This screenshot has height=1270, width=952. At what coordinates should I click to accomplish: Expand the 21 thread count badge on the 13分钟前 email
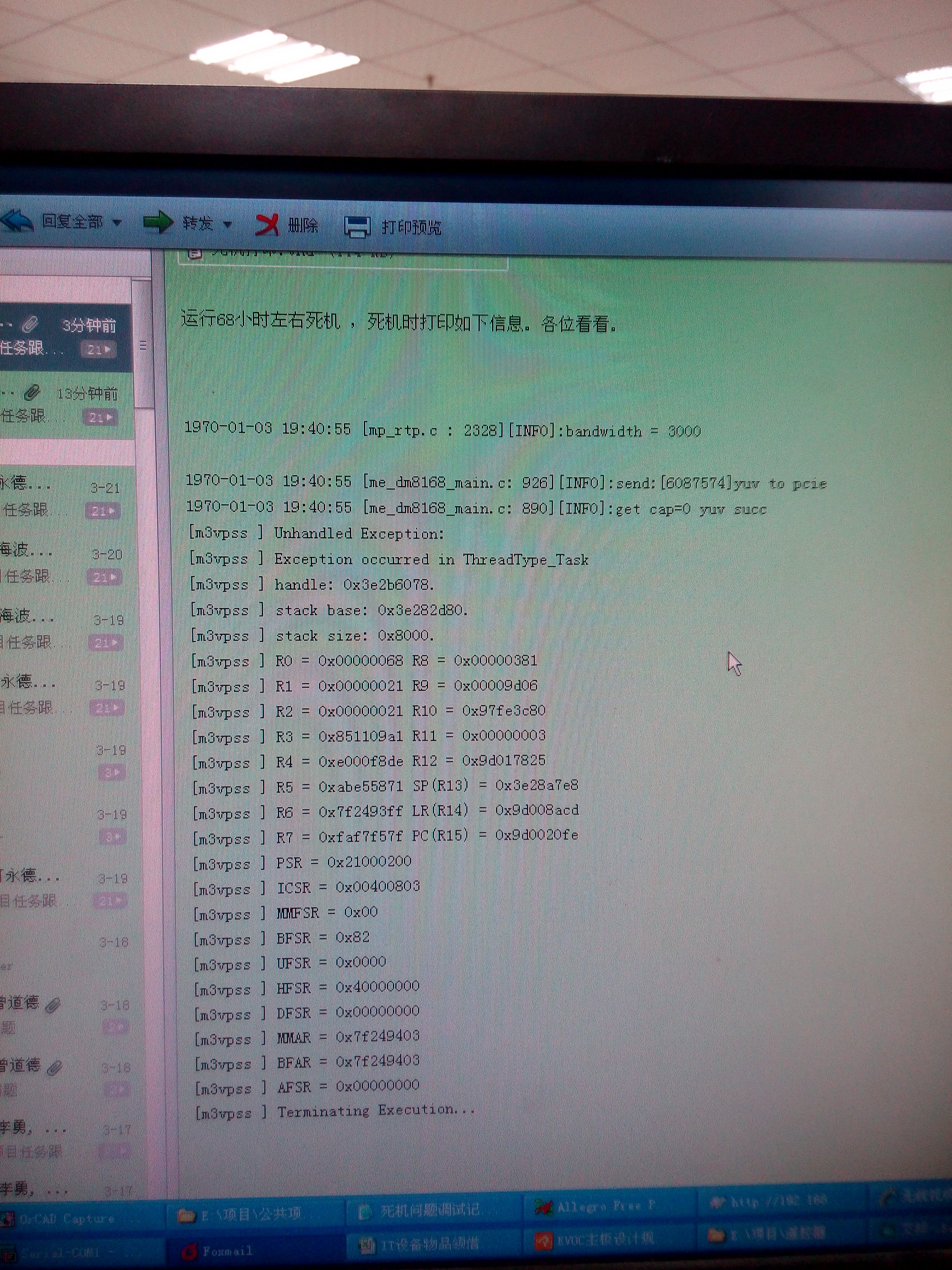coord(102,417)
